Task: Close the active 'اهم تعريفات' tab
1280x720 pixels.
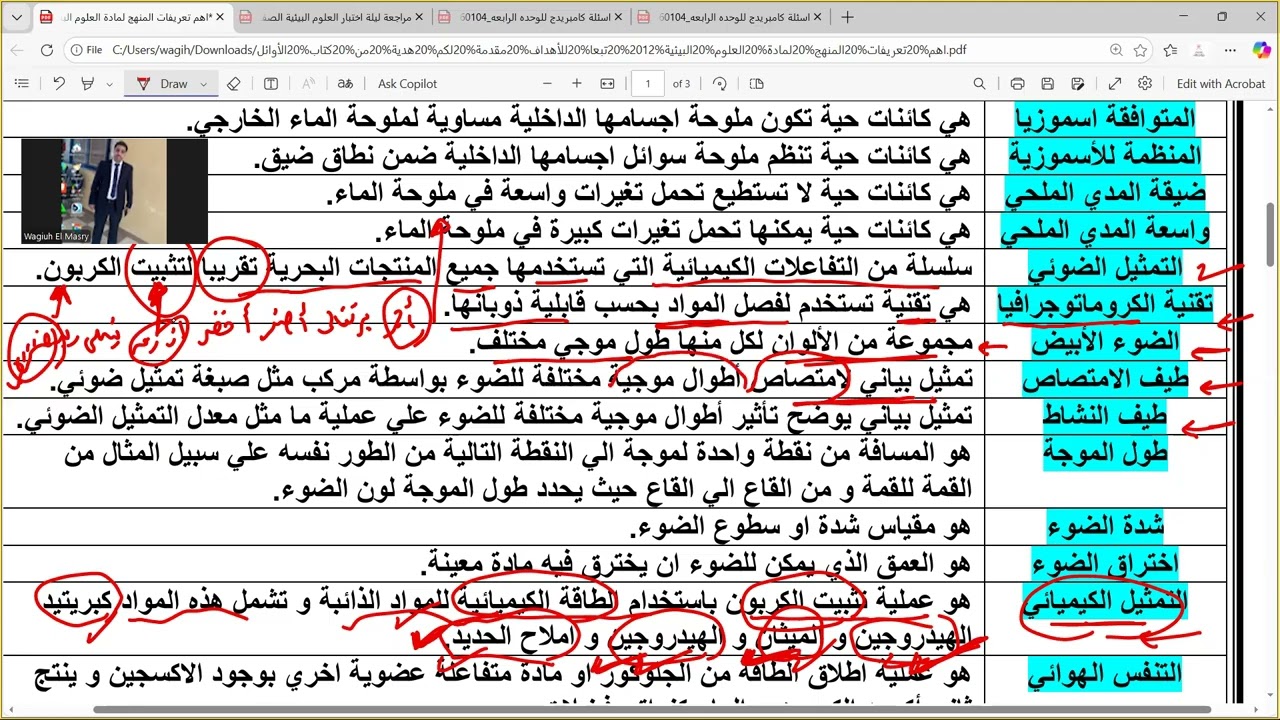Action: [x=219, y=17]
